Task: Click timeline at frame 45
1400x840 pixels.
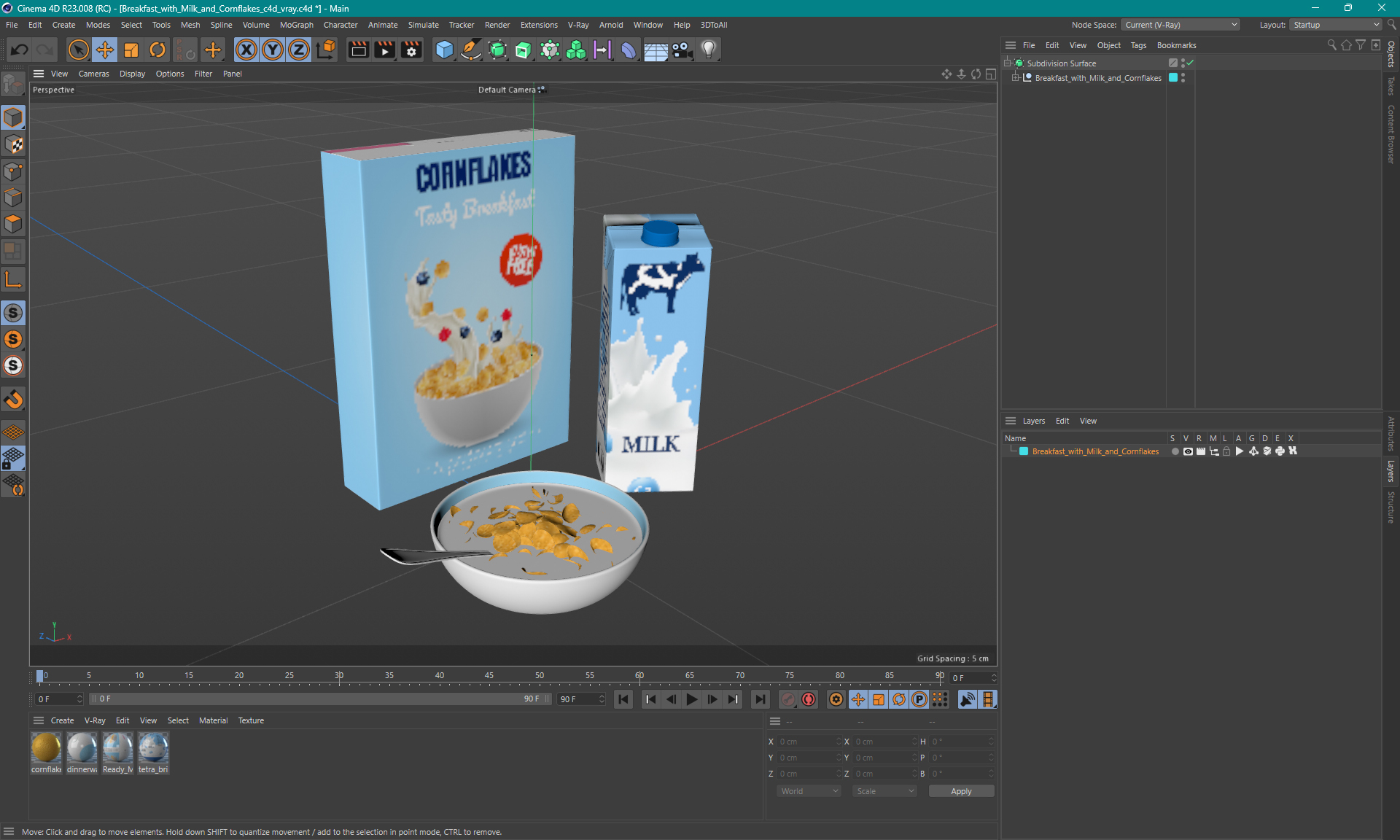Action: click(489, 676)
